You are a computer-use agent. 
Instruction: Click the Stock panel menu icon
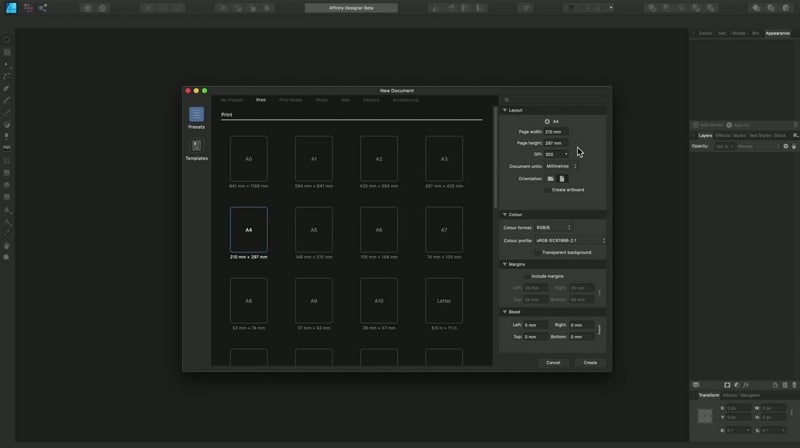795,136
